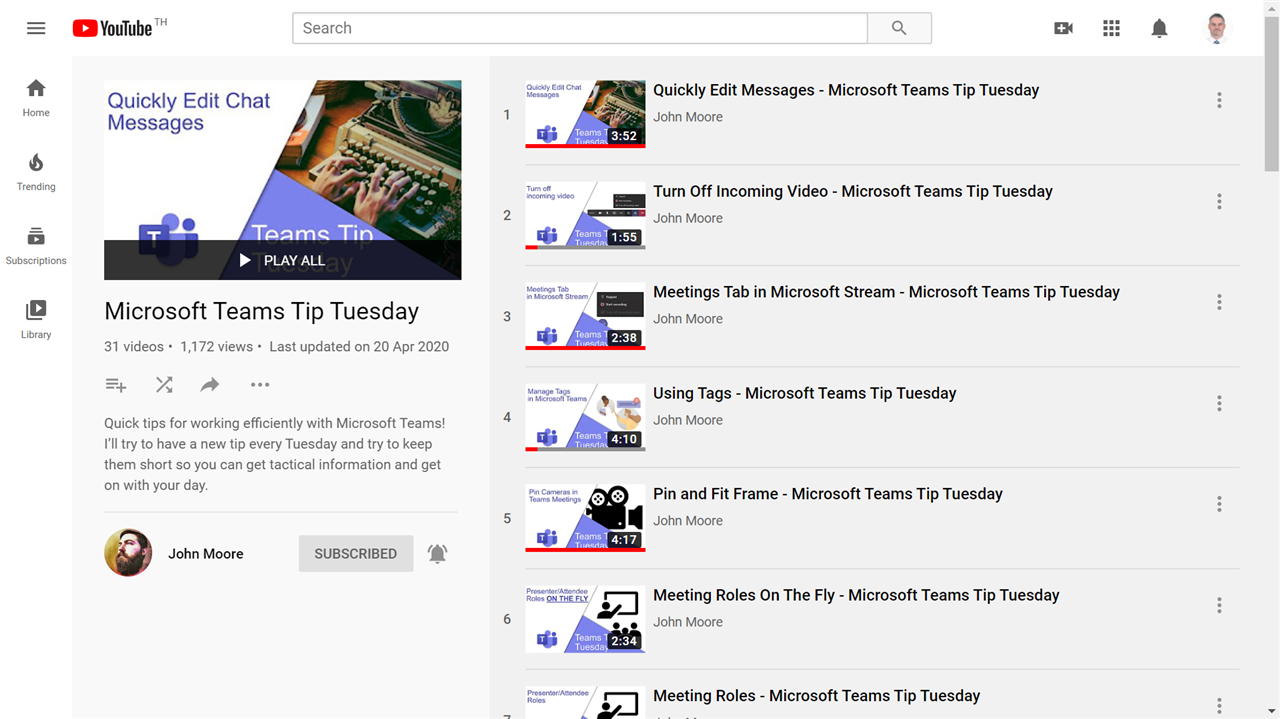
Task: Click PLAY ALL on playlist cover
Action: point(282,260)
